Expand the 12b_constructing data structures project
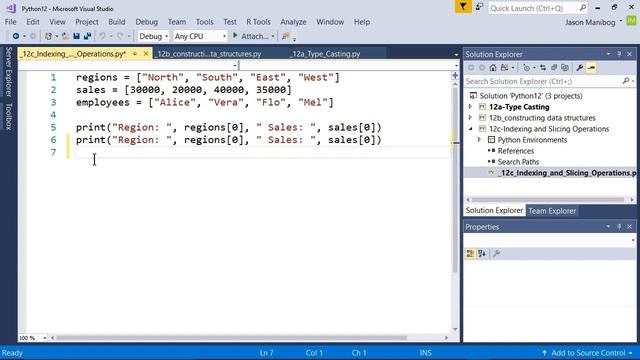640x360 pixels. (470, 118)
